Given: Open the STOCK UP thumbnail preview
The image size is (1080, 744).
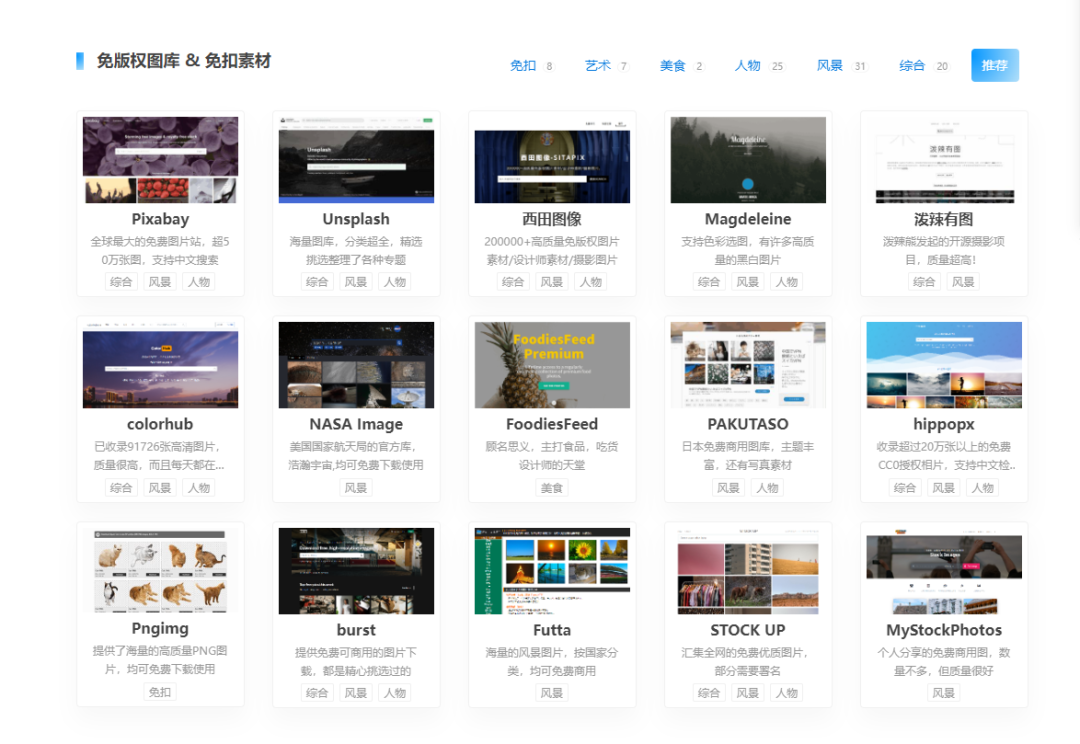Looking at the screenshot, I should 748,570.
